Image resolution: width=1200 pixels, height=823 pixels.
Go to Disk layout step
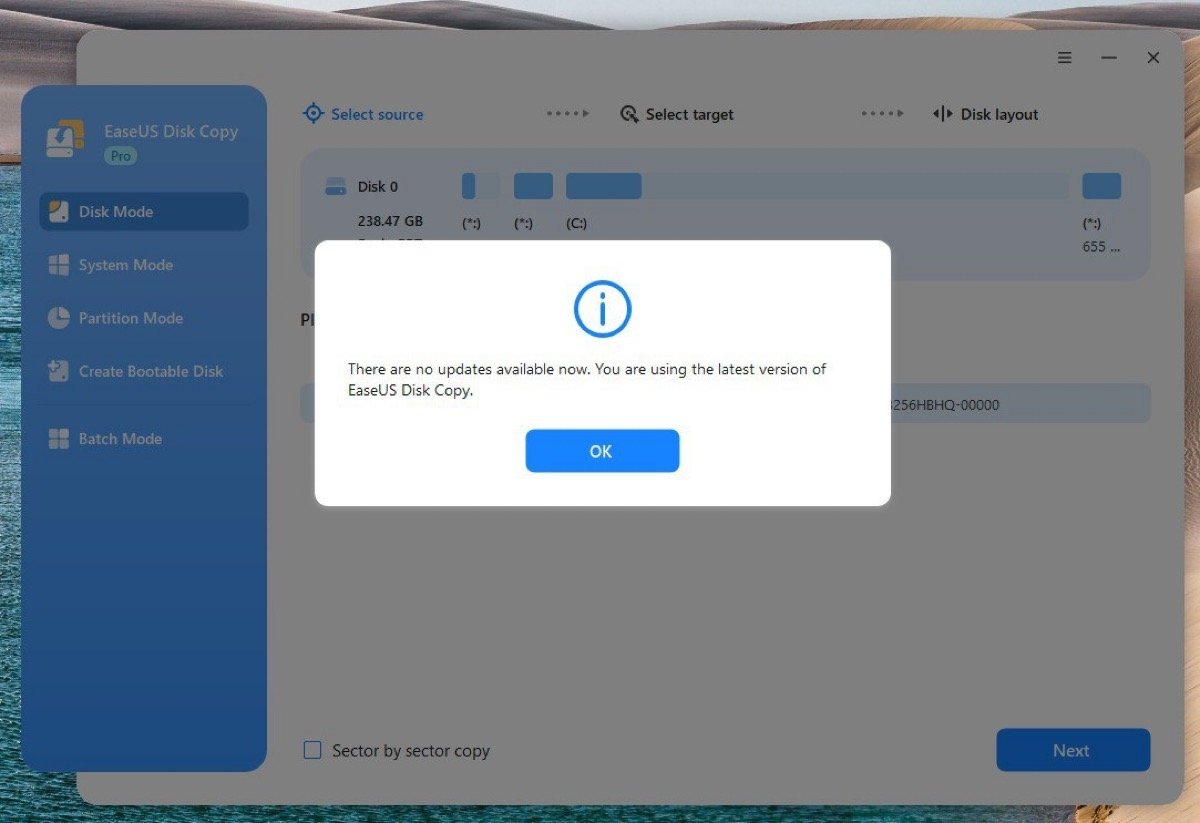tap(985, 114)
